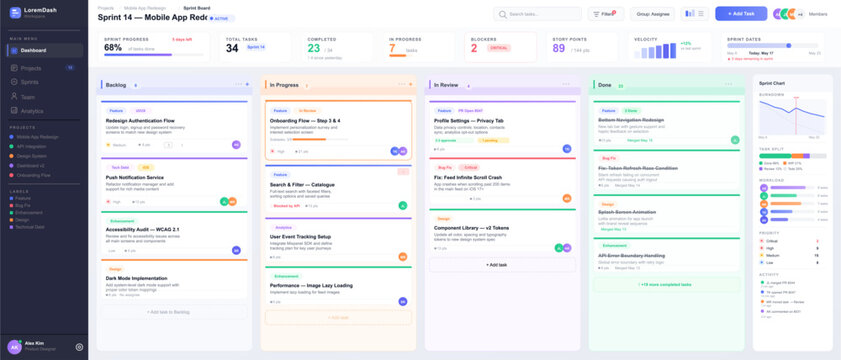Select the Design System project
The image size is (841, 360).
click(28, 156)
